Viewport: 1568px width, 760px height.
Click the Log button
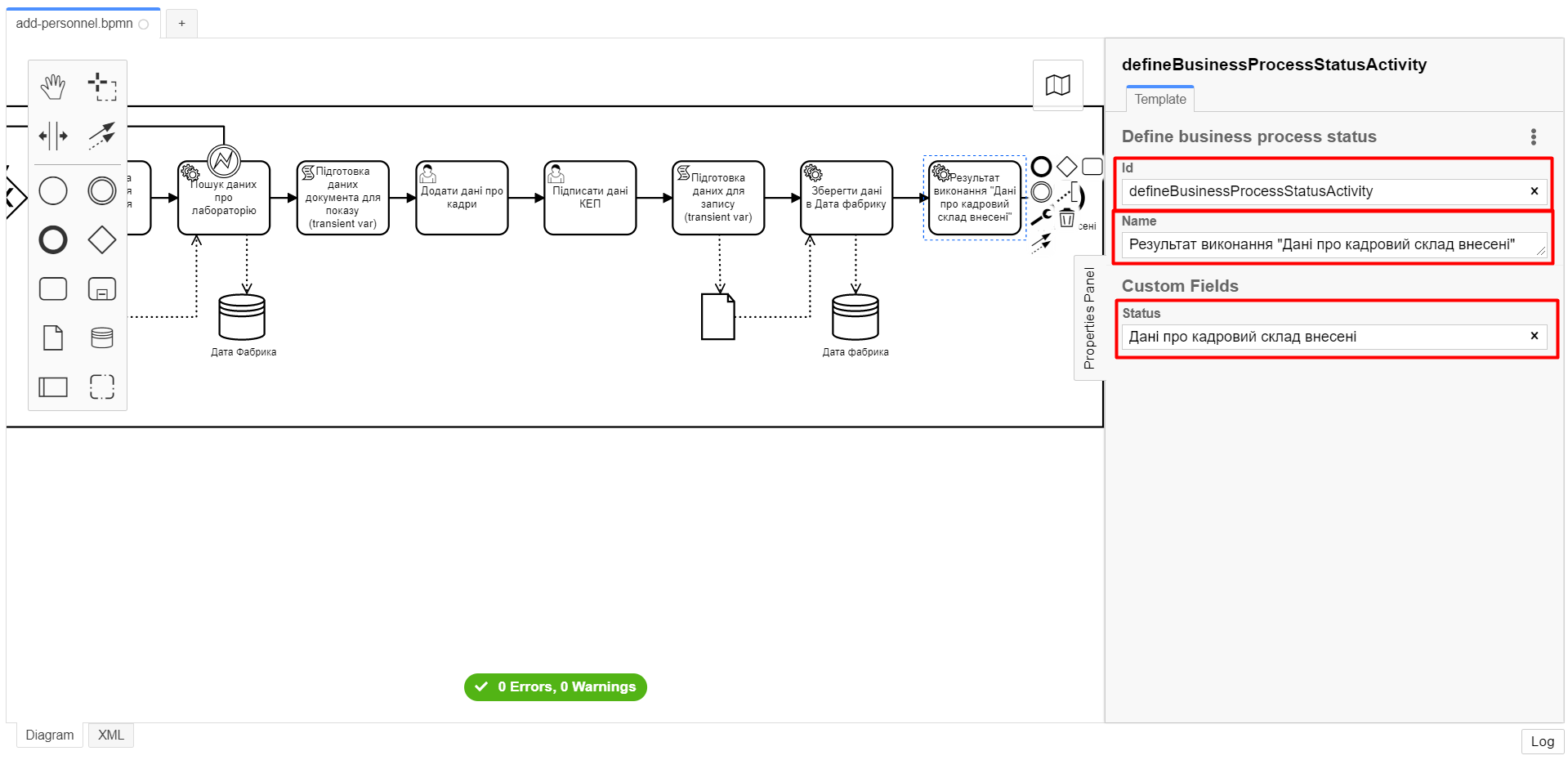[1542, 741]
